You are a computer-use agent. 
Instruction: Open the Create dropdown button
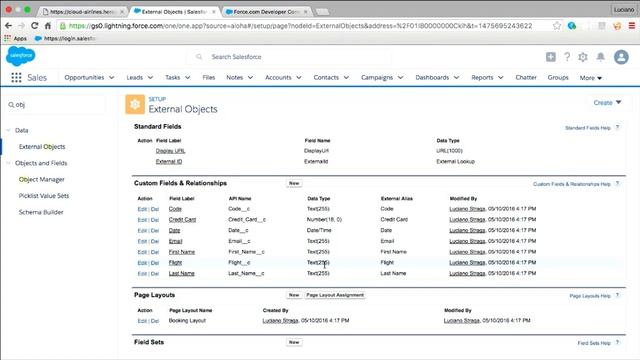pos(607,102)
